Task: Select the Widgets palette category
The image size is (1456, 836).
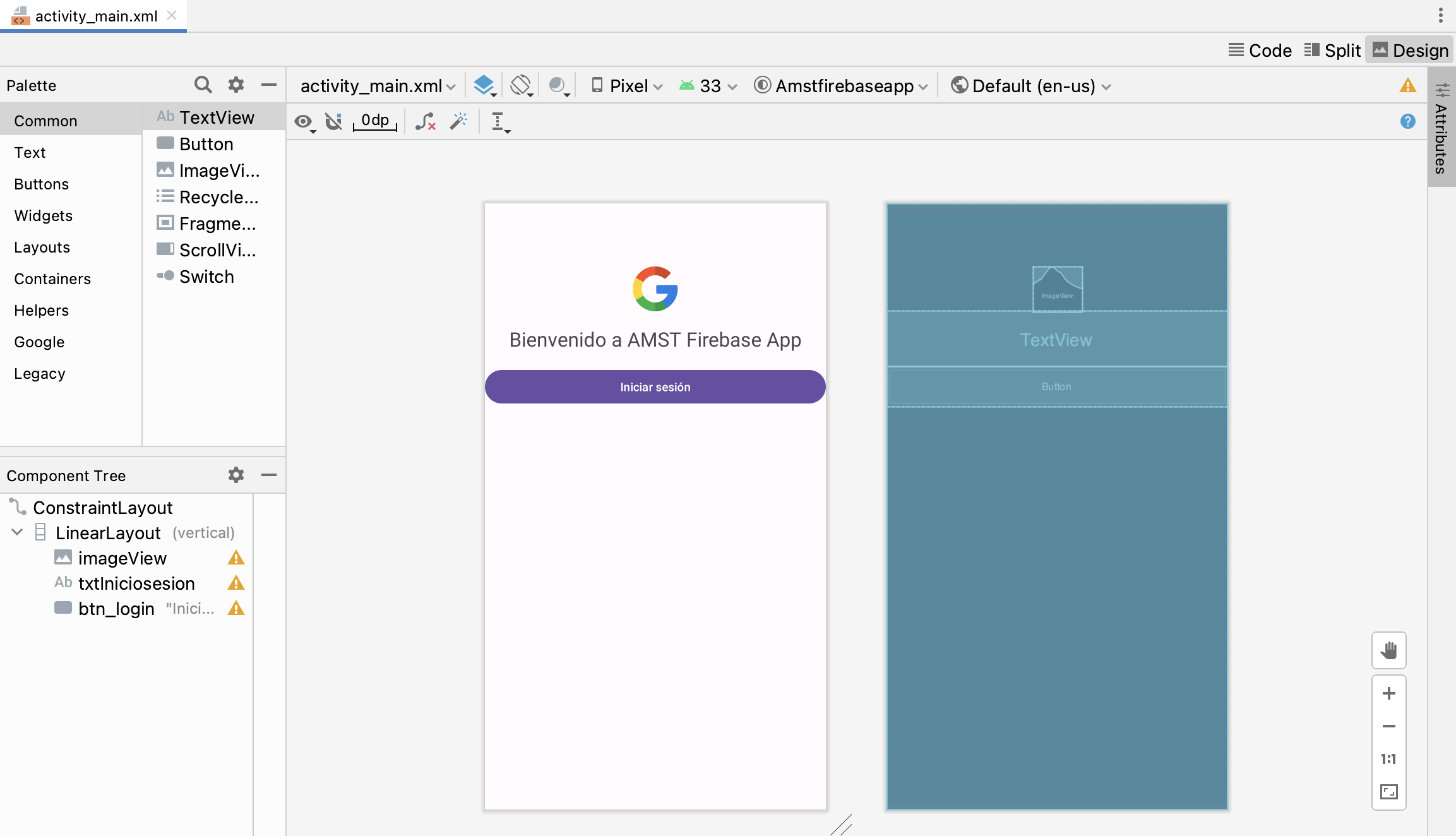Action: [x=71, y=215]
